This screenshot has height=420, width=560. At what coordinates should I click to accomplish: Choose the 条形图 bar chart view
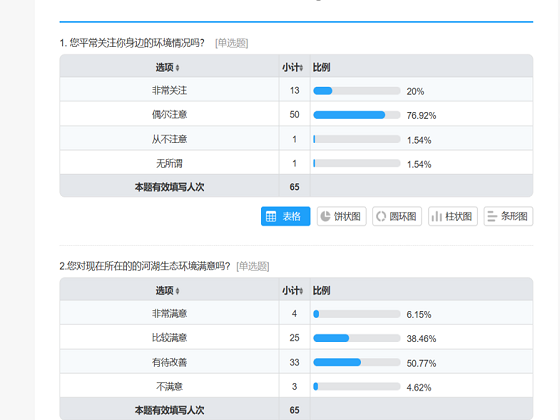[508, 216]
